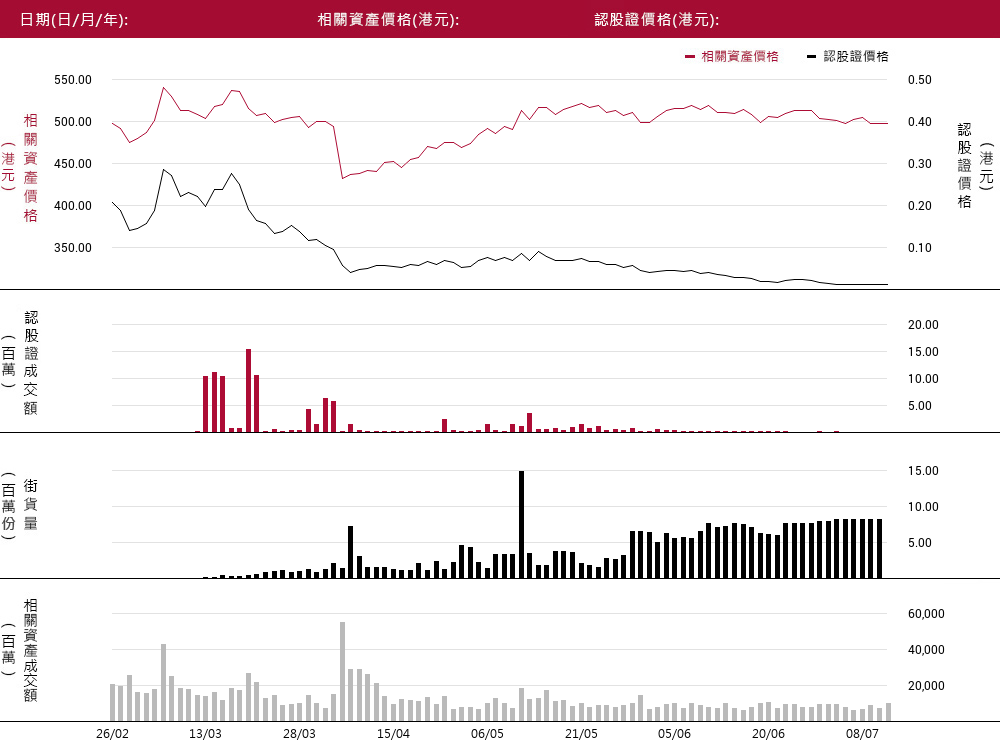Screen dimensions: 1000x751
Task: Click the 60,000 underlying turnover axis value
Action: [926, 614]
